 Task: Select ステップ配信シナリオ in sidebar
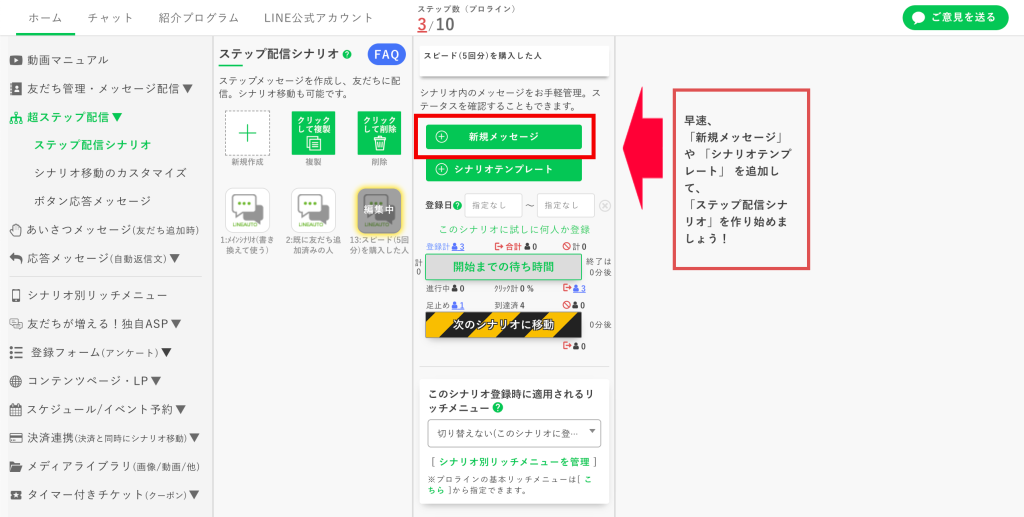(x=92, y=145)
